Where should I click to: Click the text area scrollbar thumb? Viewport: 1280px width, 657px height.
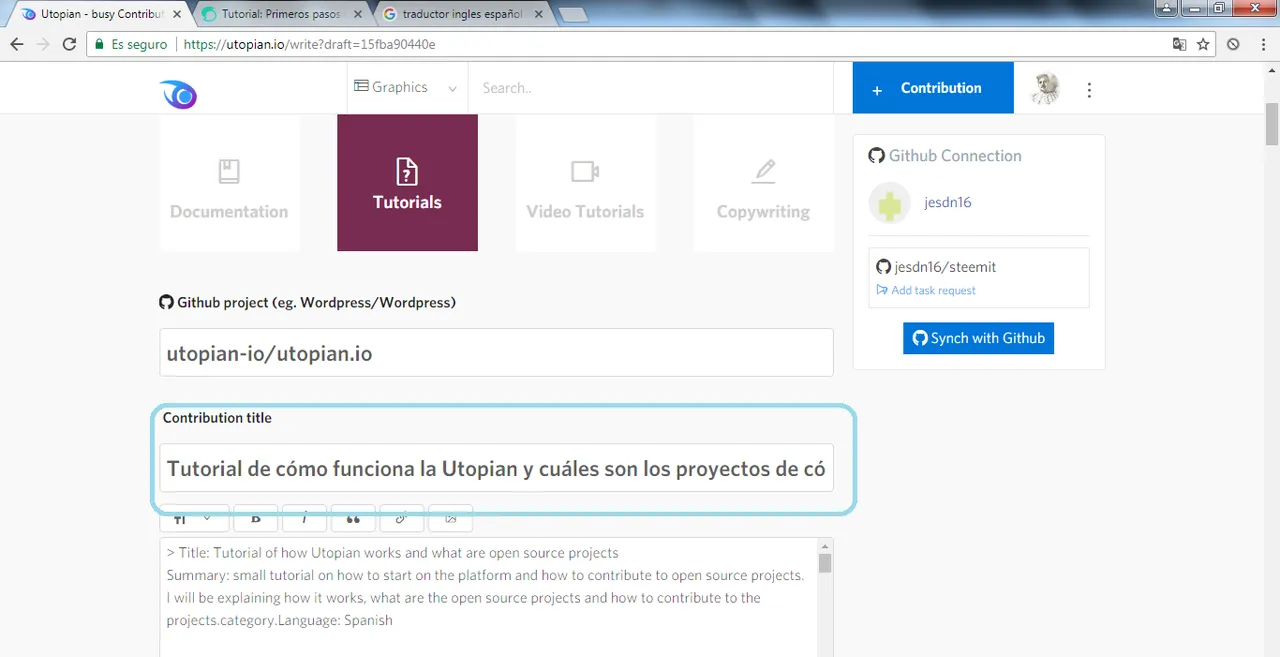(825, 564)
